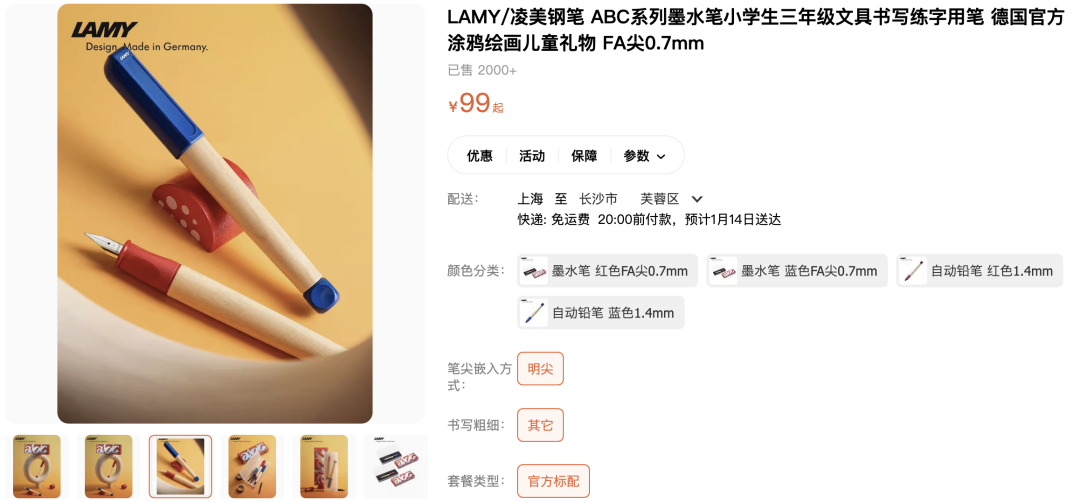The height and width of the screenshot is (502, 1080).
Task: Pick 自动铅笔 红色1.4mm variant
Action: tap(979, 271)
